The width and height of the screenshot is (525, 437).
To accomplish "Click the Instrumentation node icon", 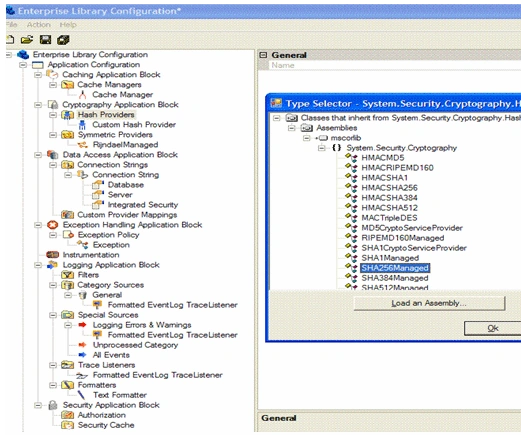I will click(x=53, y=255).
